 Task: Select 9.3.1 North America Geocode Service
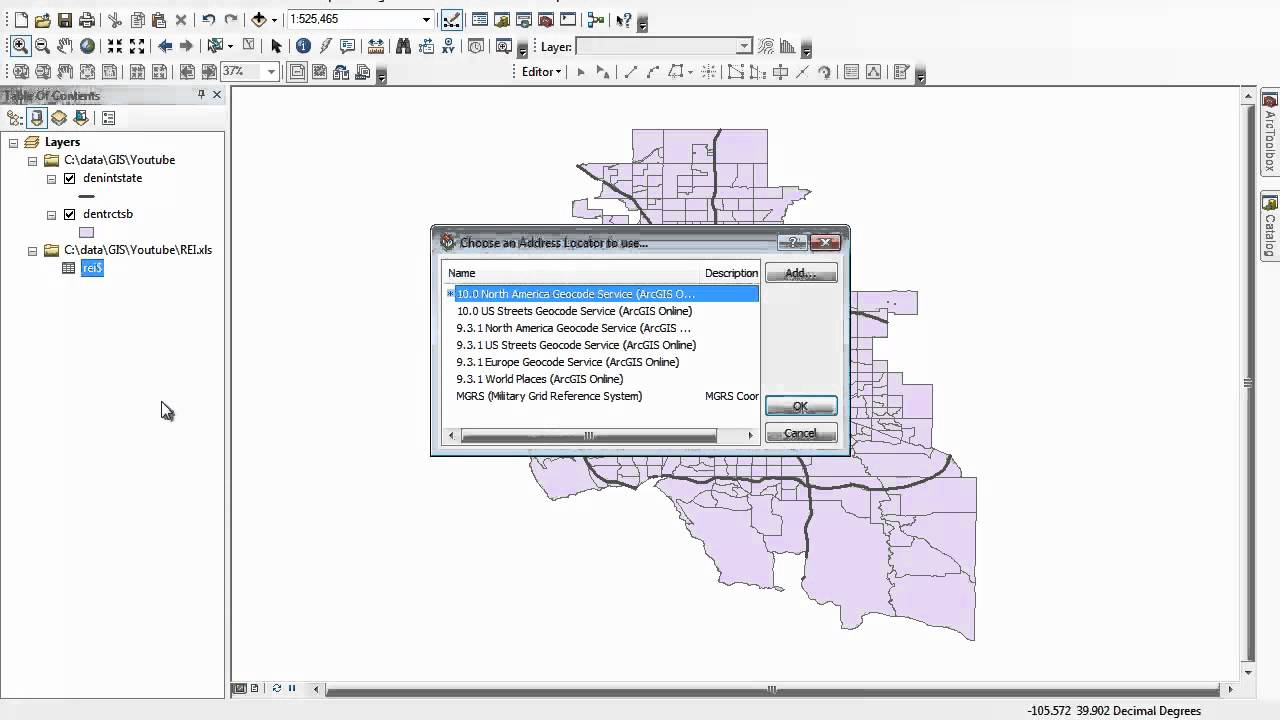point(573,328)
